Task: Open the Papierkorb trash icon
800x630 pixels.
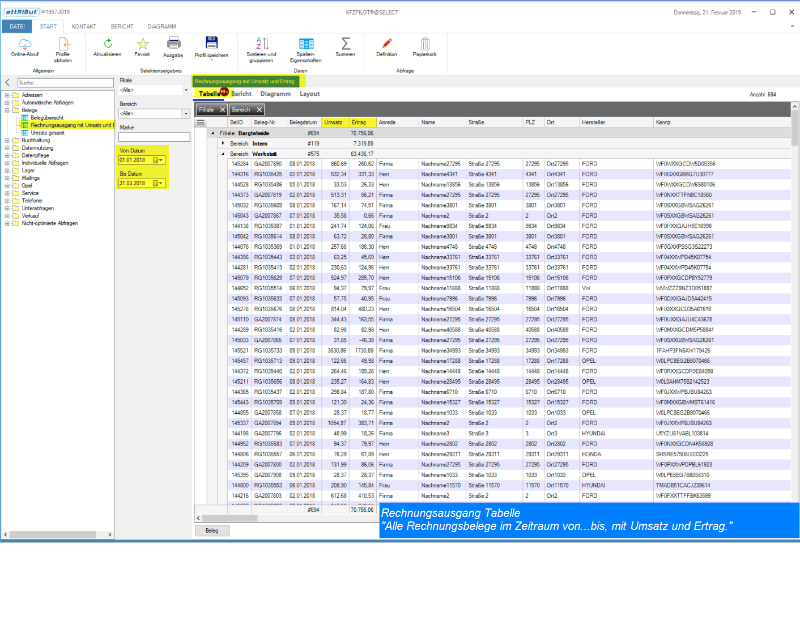Action: point(425,43)
